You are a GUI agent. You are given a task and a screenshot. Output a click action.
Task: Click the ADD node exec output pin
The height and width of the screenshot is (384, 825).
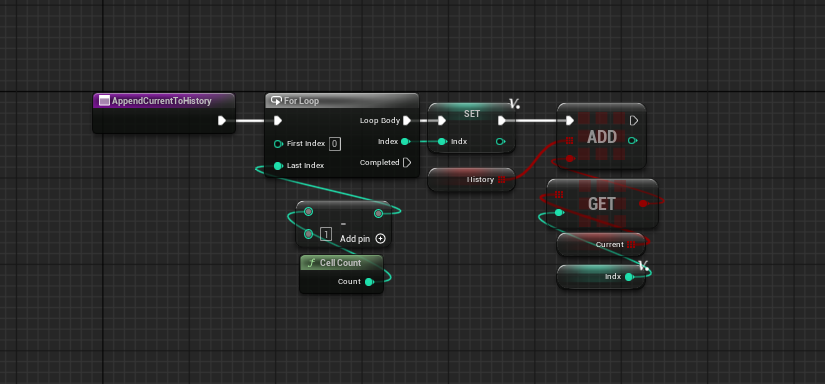(633, 121)
